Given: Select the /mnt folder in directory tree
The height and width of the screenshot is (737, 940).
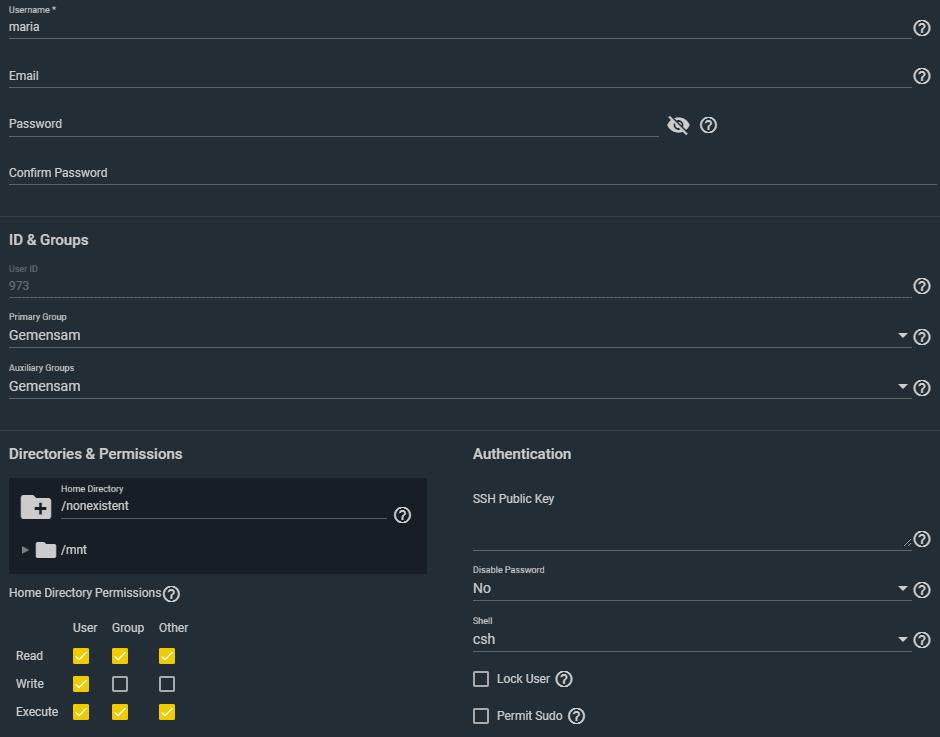Looking at the screenshot, I should [74, 550].
